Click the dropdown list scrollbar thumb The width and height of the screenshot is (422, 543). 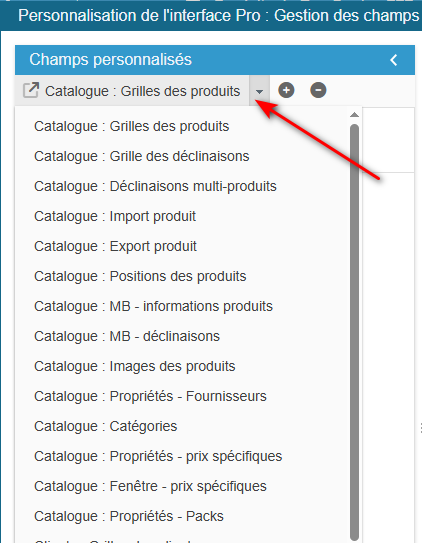(x=354, y=332)
